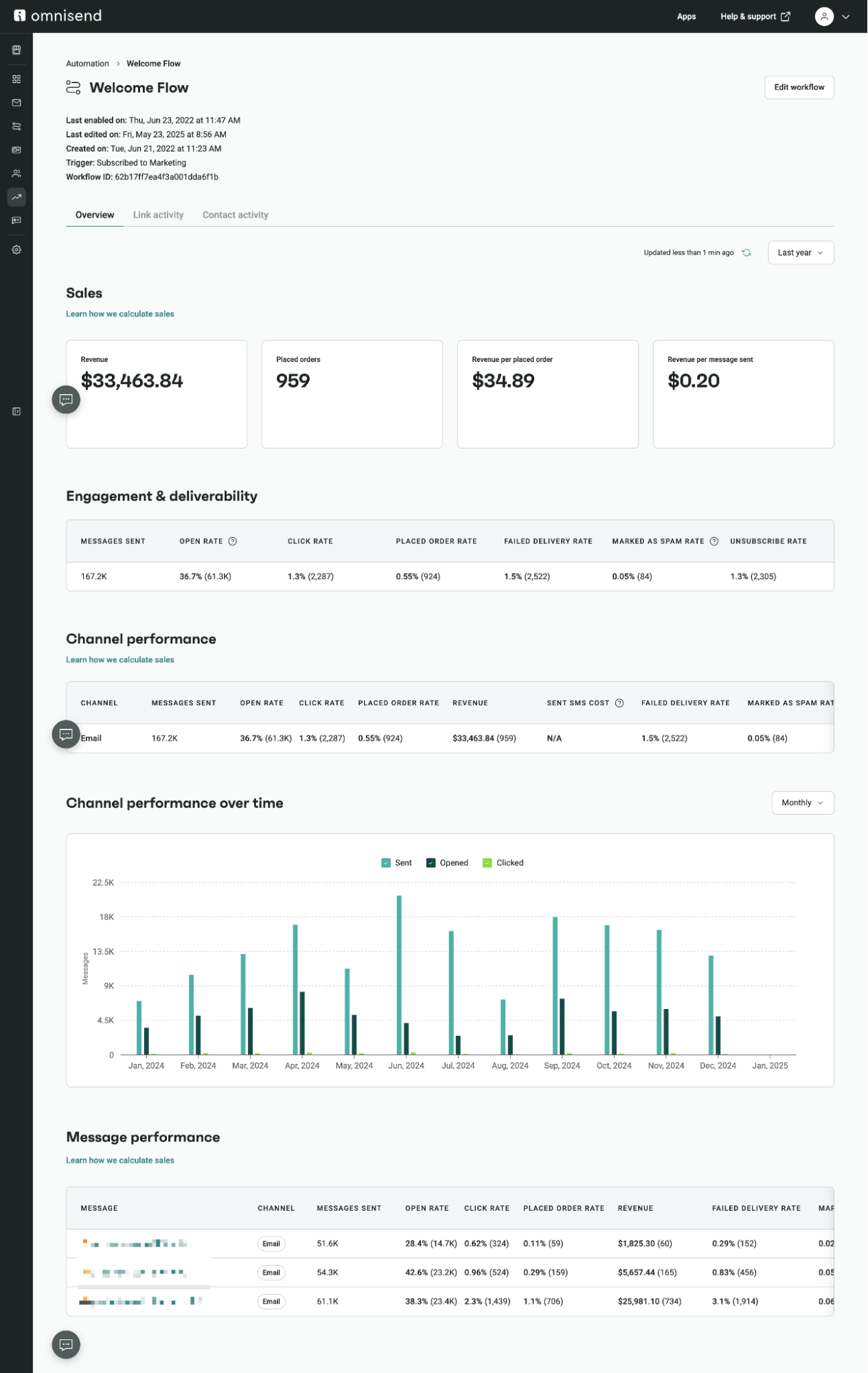This screenshot has width=868, height=1373.
Task: Open the chat bubble beside the Revenue card
Action: (x=66, y=400)
